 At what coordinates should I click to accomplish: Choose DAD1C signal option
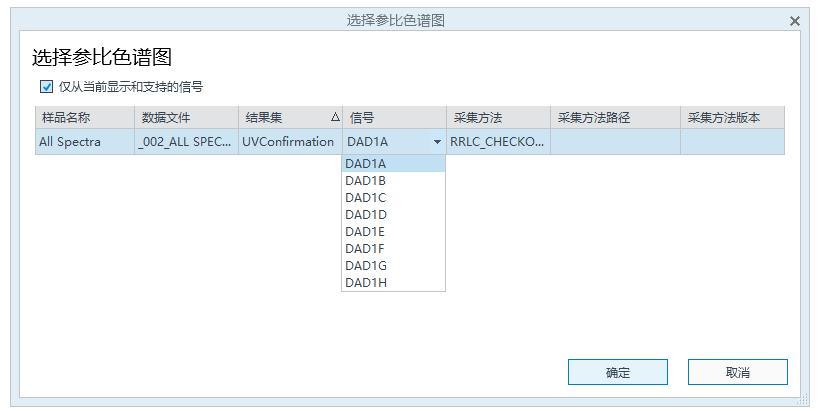[x=393, y=198]
